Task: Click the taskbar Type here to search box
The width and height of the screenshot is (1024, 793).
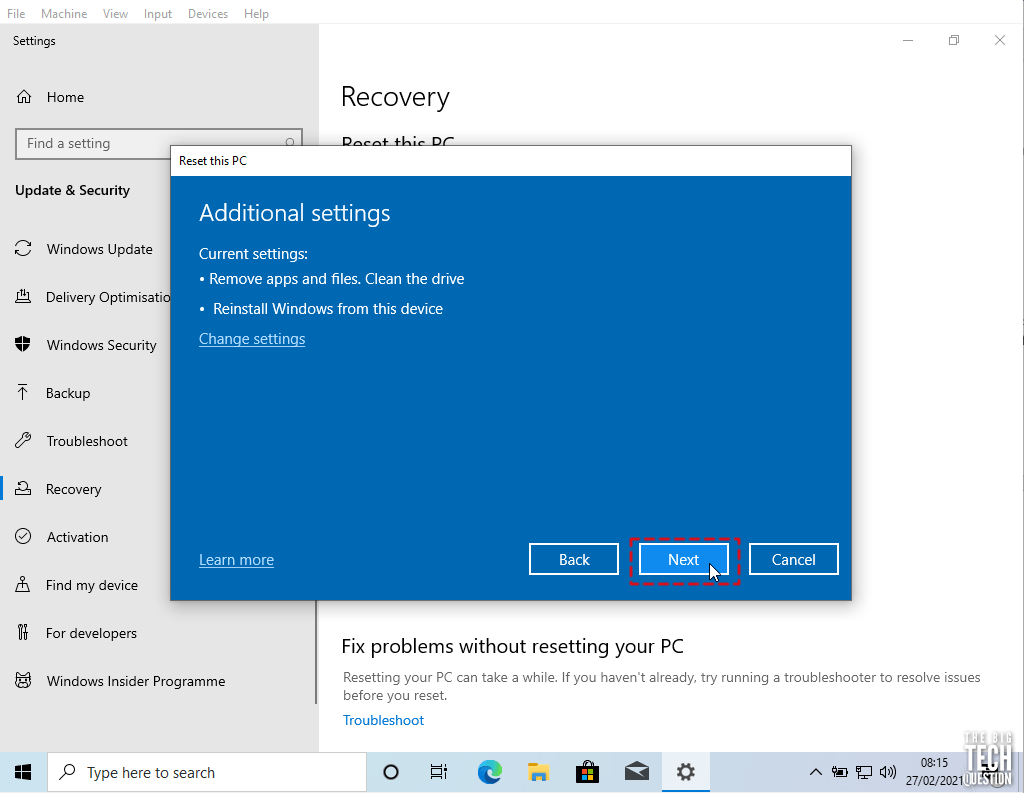Action: pyautogui.click(x=207, y=772)
